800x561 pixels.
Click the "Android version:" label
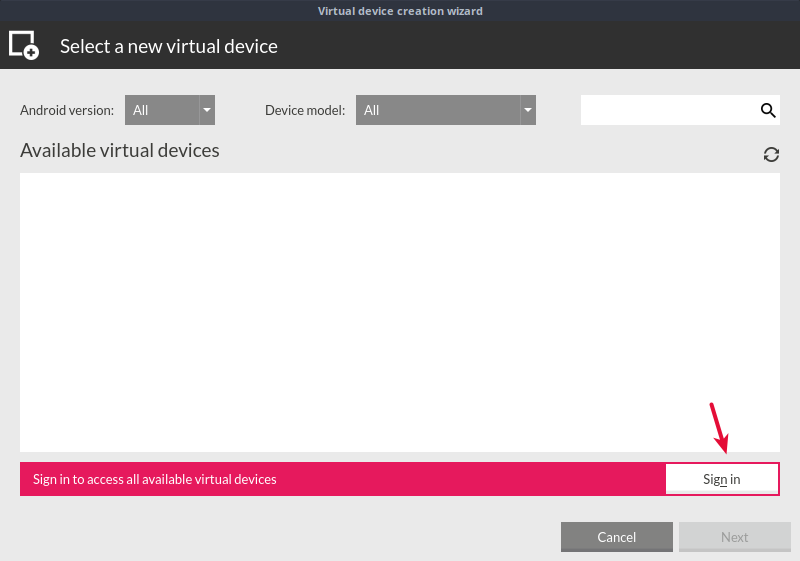pyautogui.click(x=67, y=110)
